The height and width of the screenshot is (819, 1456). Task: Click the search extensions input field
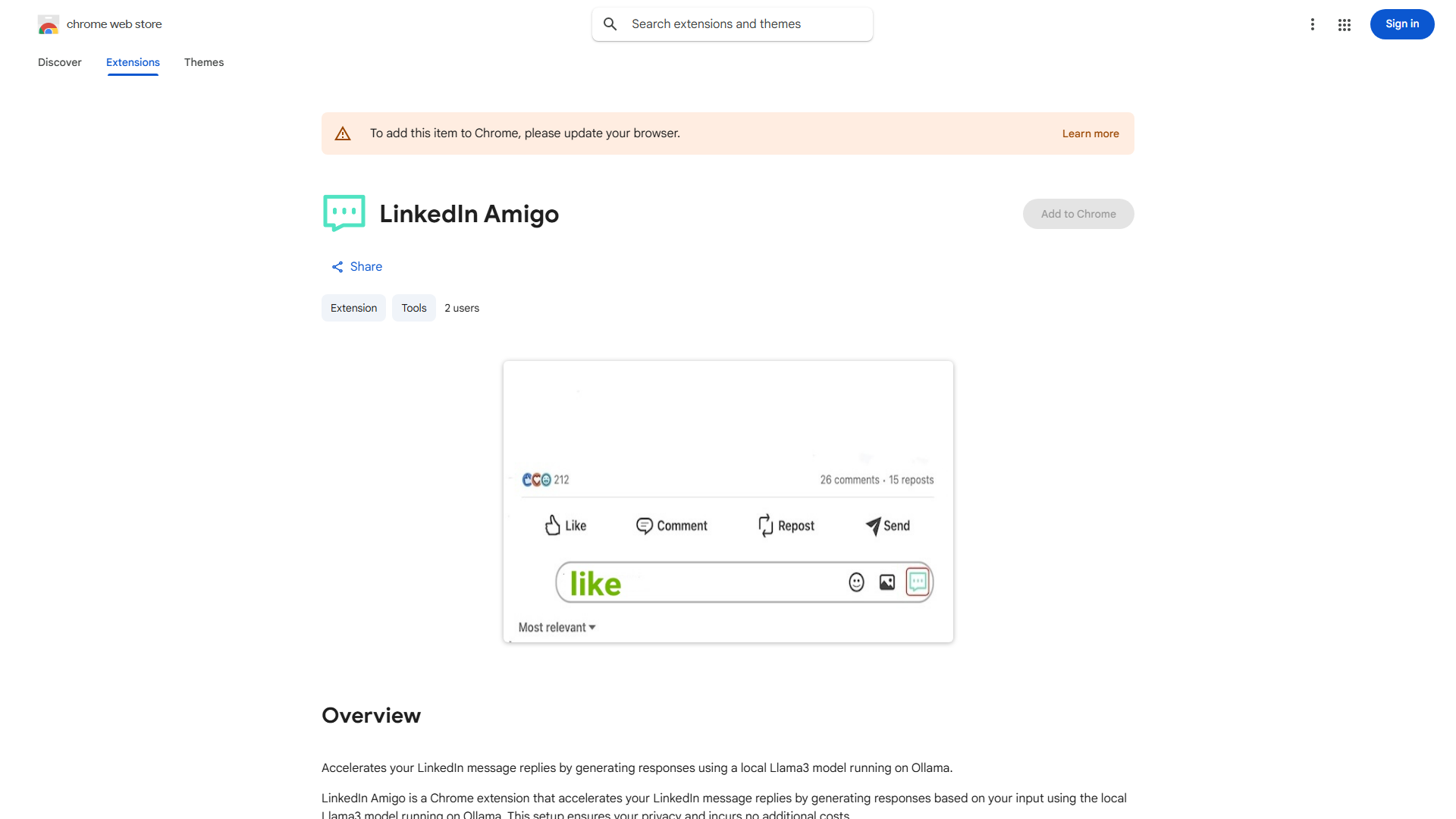(732, 24)
